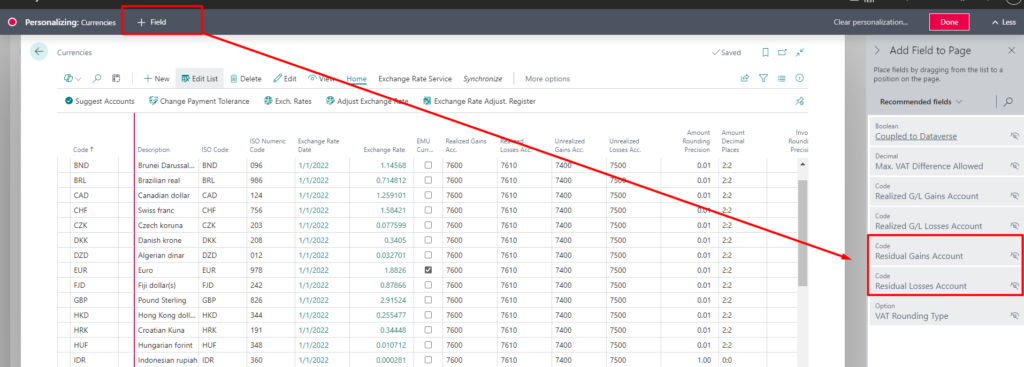Toggle EMU Currency checkbox for EUR
1024x367 pixels.
(x=428, y=270)
